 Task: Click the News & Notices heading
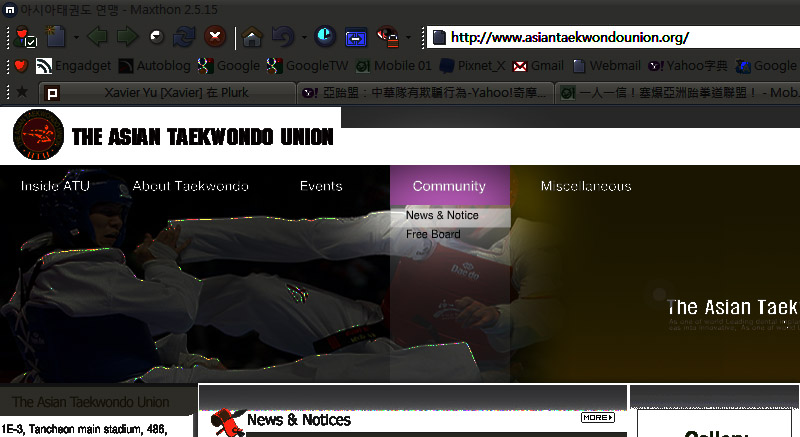[x=299, y=420]
